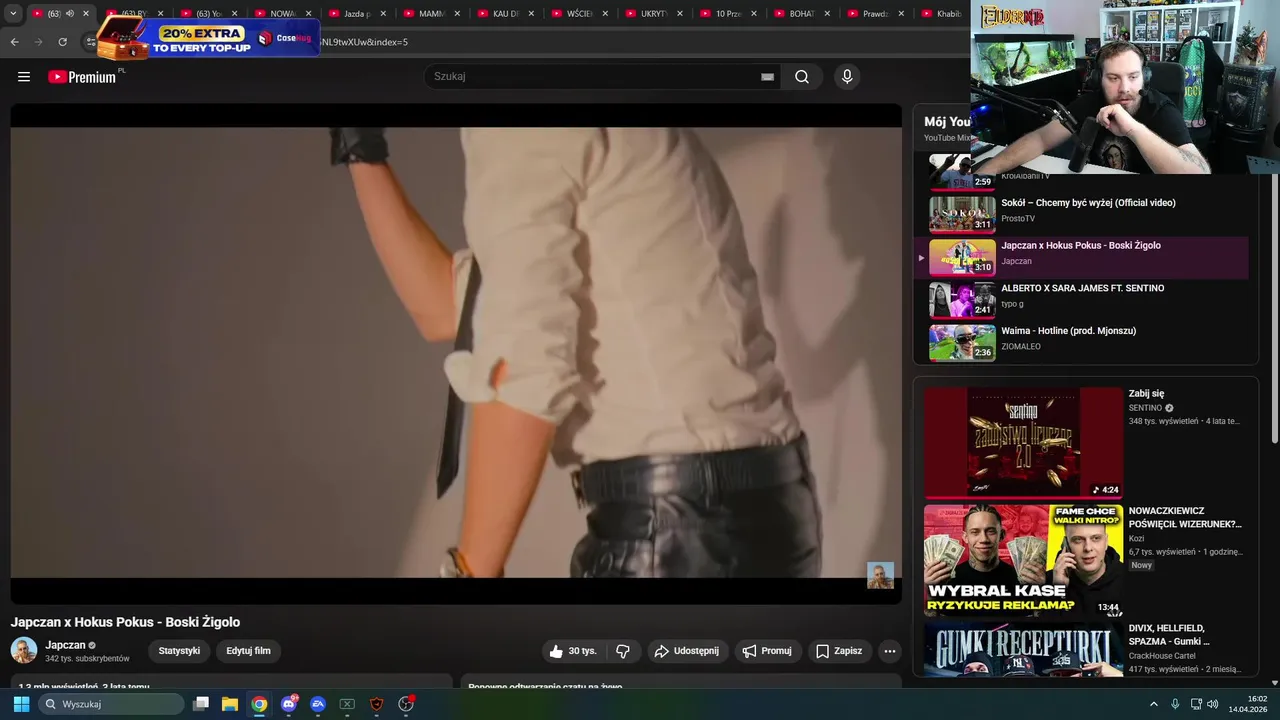
Task: Open the clock and date 16:02
Action: [1248, 704]
